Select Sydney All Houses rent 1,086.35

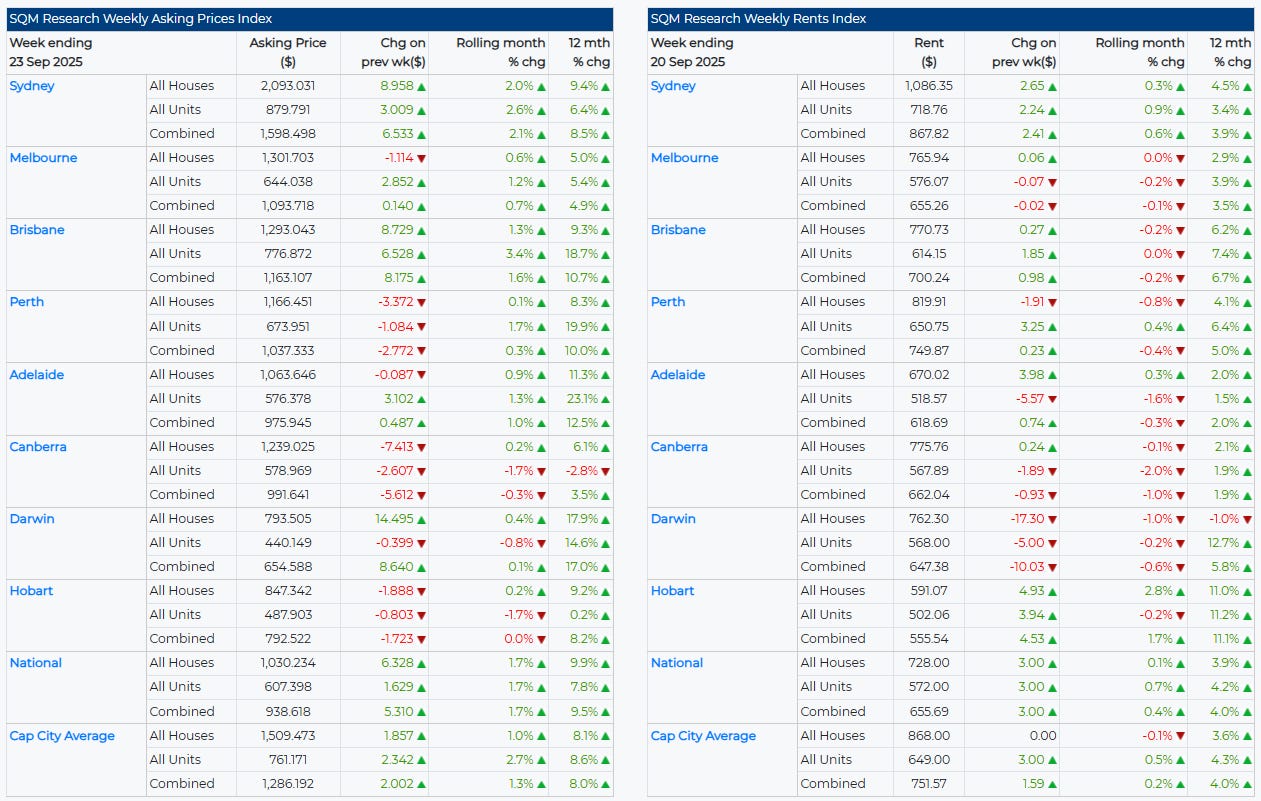coord(929,86)
